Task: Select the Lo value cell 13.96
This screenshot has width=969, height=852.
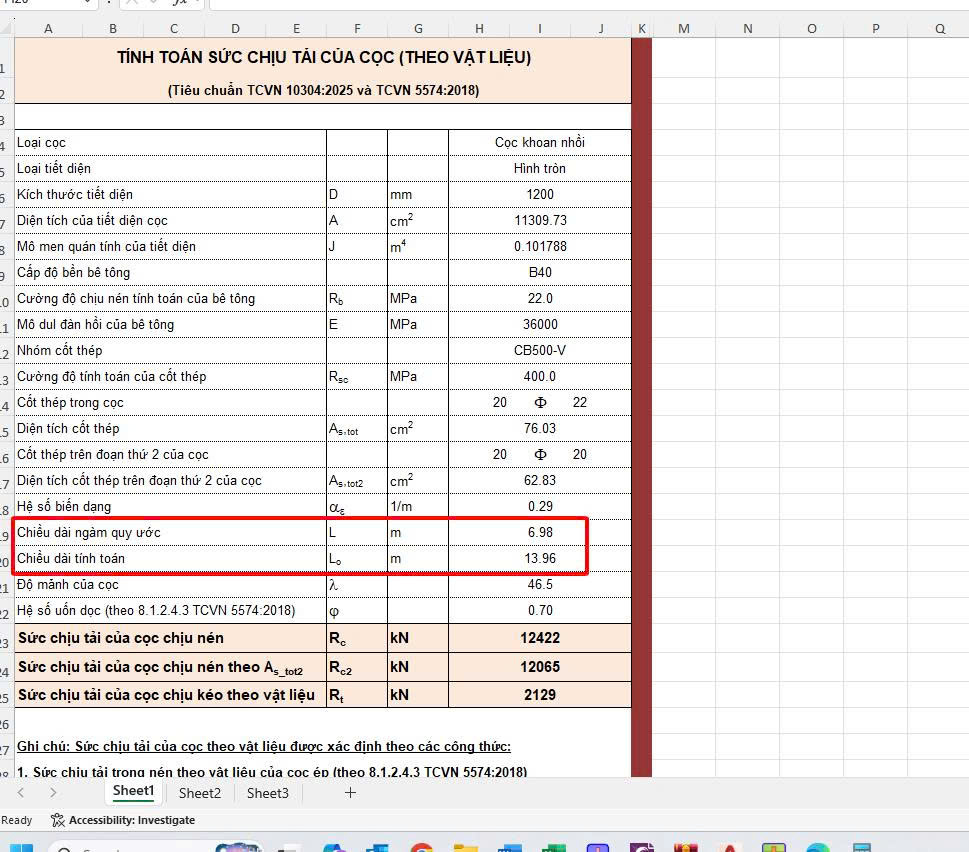Action: (x=539, y=558)
